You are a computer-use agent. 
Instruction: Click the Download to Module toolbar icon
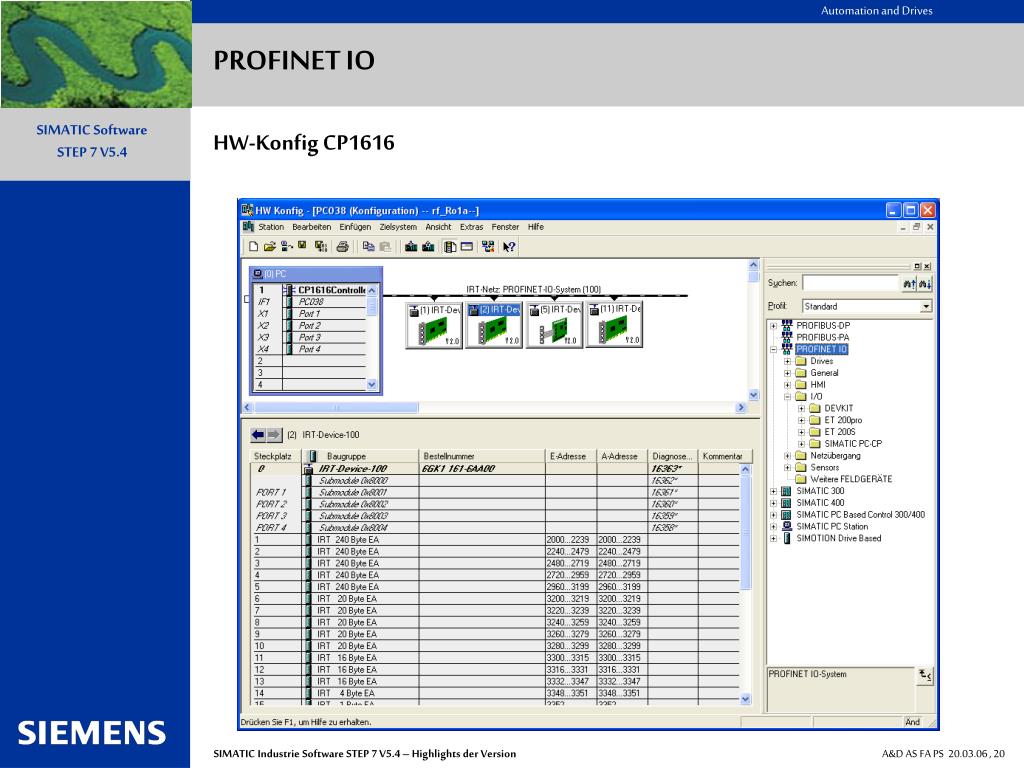[411, 247]
